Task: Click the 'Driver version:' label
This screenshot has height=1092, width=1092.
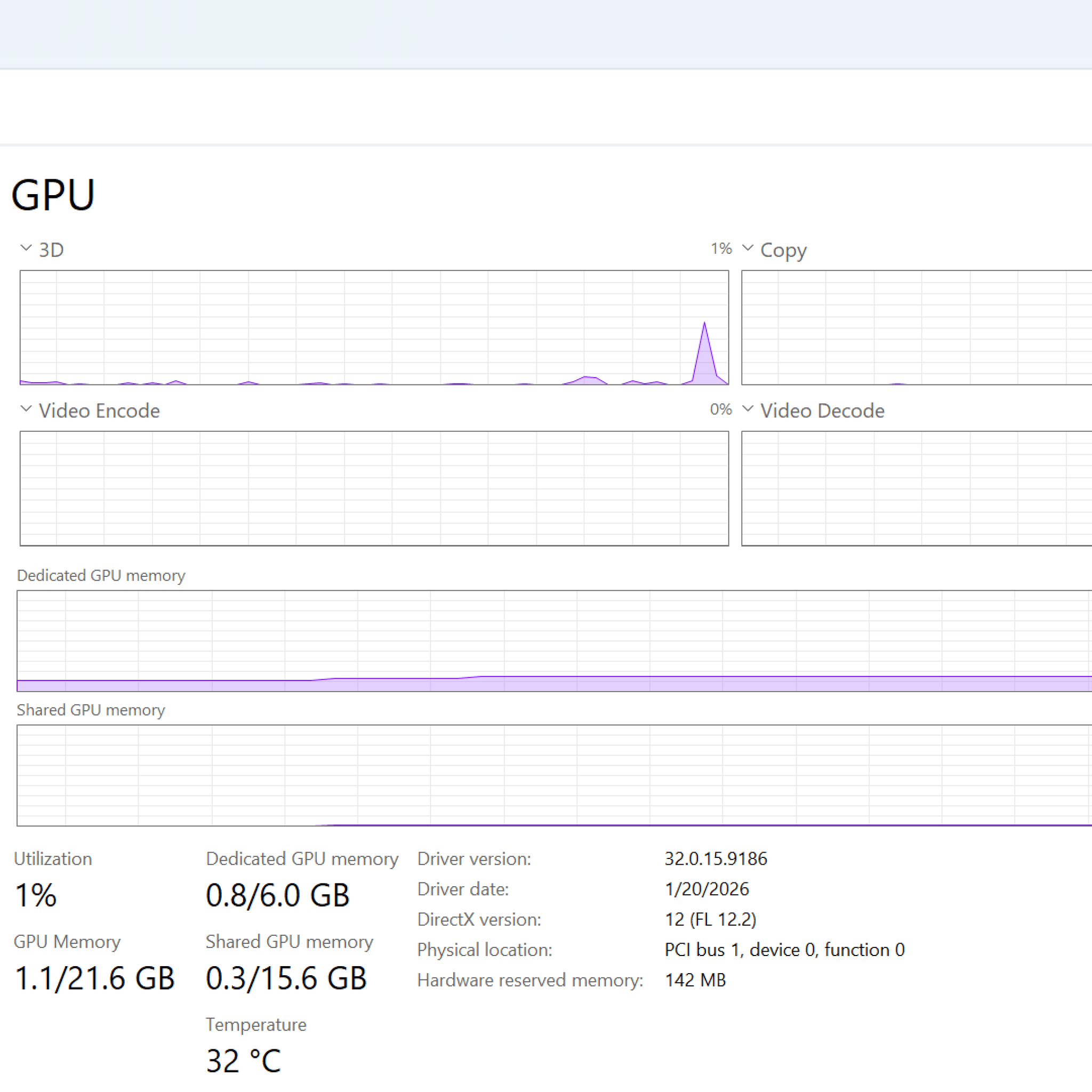Action: (474, 858)
